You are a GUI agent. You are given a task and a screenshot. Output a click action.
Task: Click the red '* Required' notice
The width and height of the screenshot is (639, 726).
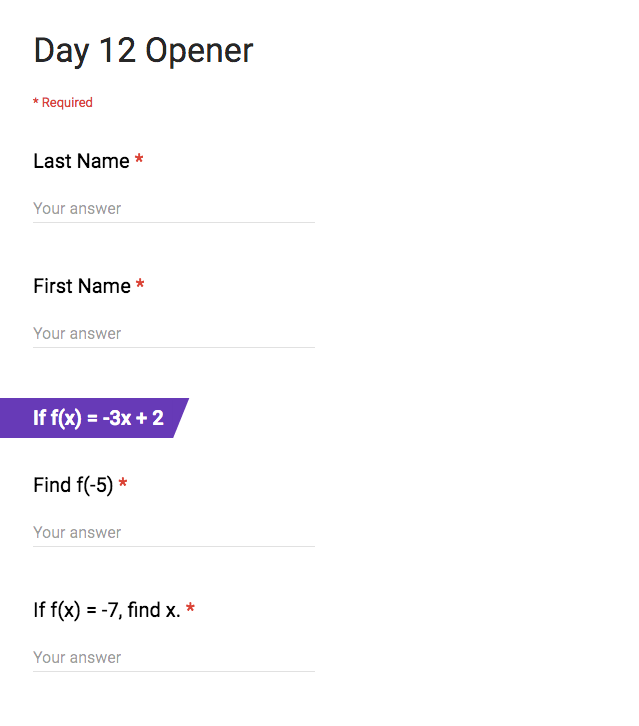[63, 103]
